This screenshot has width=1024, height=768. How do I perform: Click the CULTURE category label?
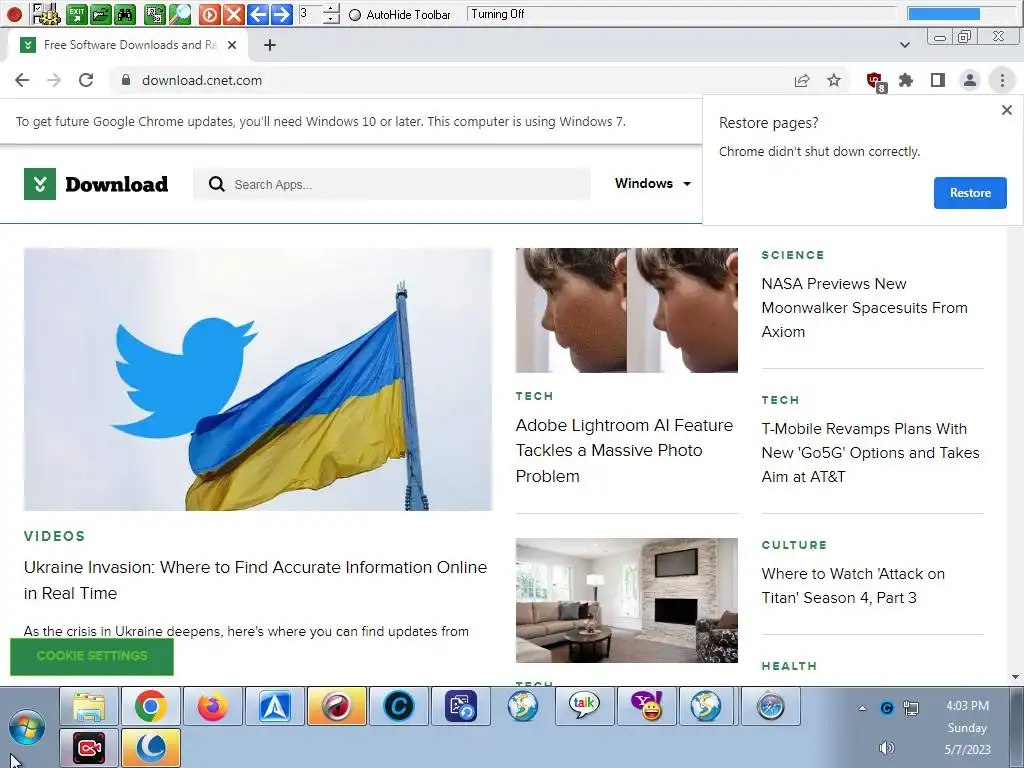coord(794,545)
